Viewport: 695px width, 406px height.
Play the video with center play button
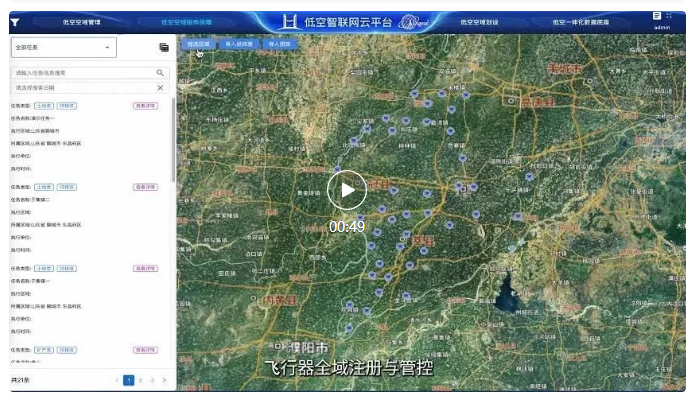click(347, 190)
